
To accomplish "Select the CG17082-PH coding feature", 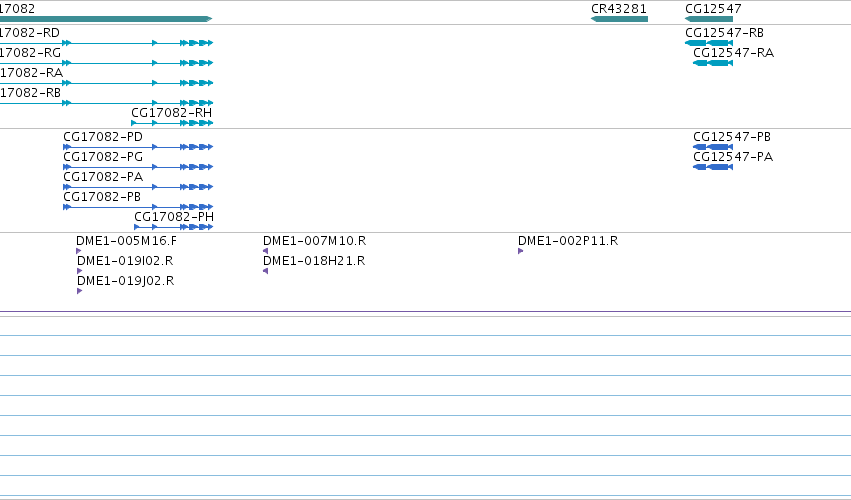I will [x=174, y=227].
